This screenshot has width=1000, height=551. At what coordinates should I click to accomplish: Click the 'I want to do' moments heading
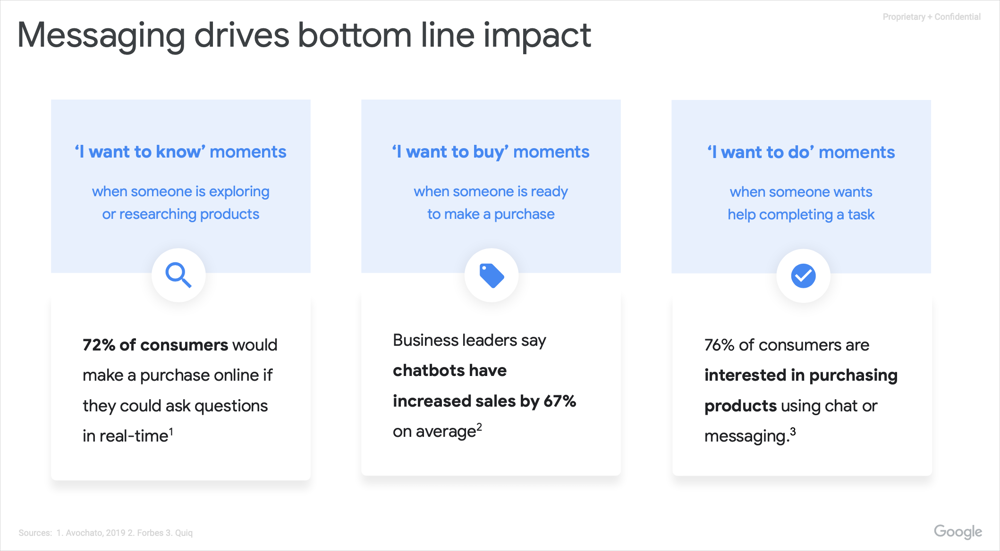(801, 152)
